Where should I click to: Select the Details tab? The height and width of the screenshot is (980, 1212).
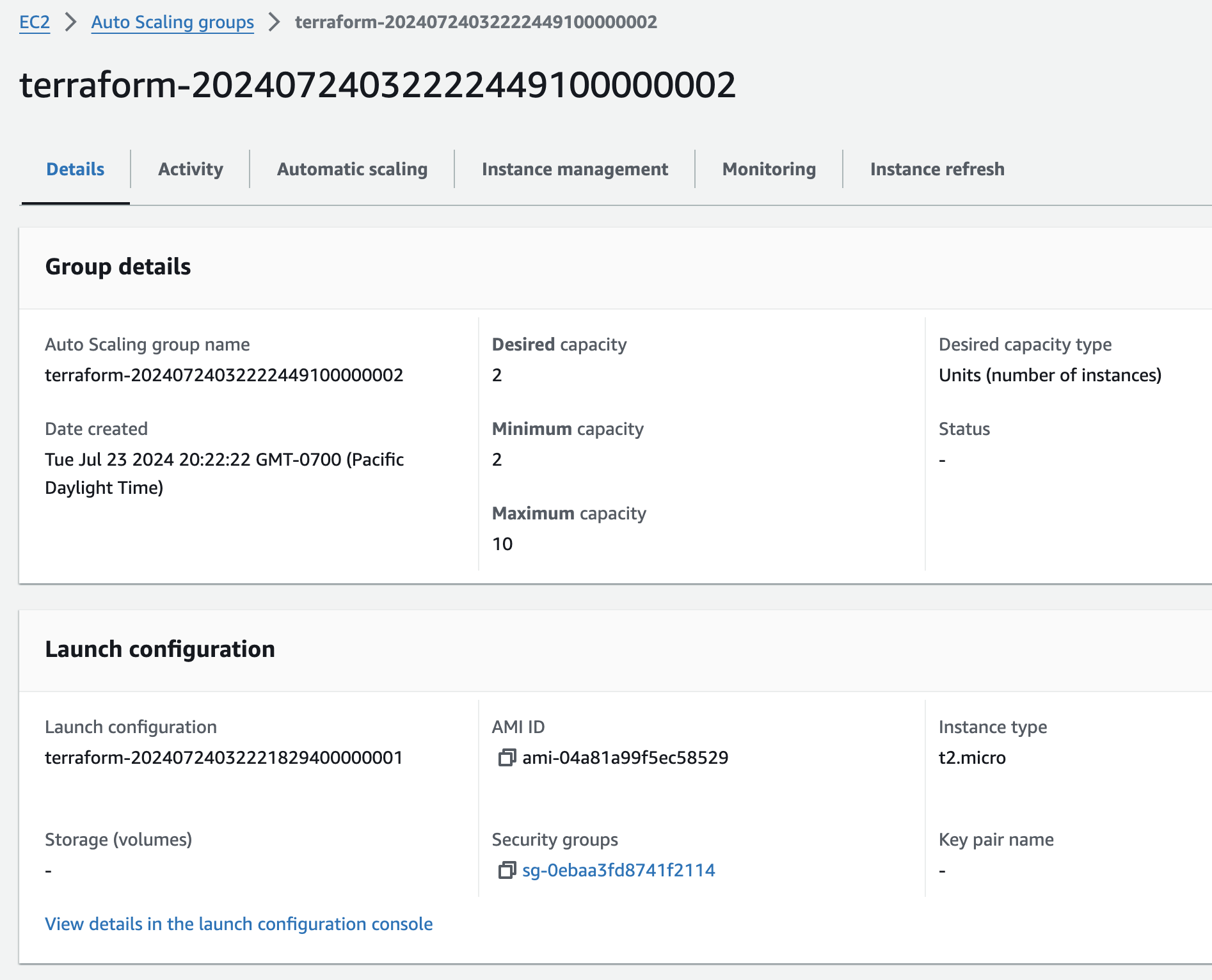[x=75, y=170]
